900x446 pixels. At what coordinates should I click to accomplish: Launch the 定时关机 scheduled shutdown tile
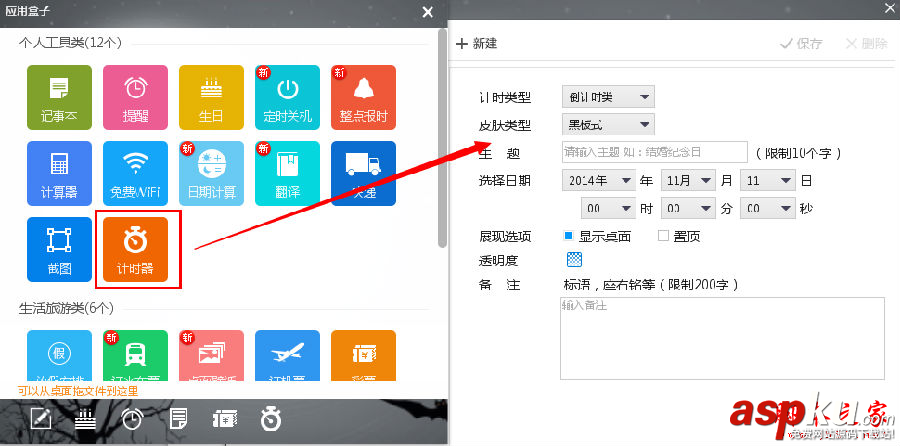click(288, 98)
